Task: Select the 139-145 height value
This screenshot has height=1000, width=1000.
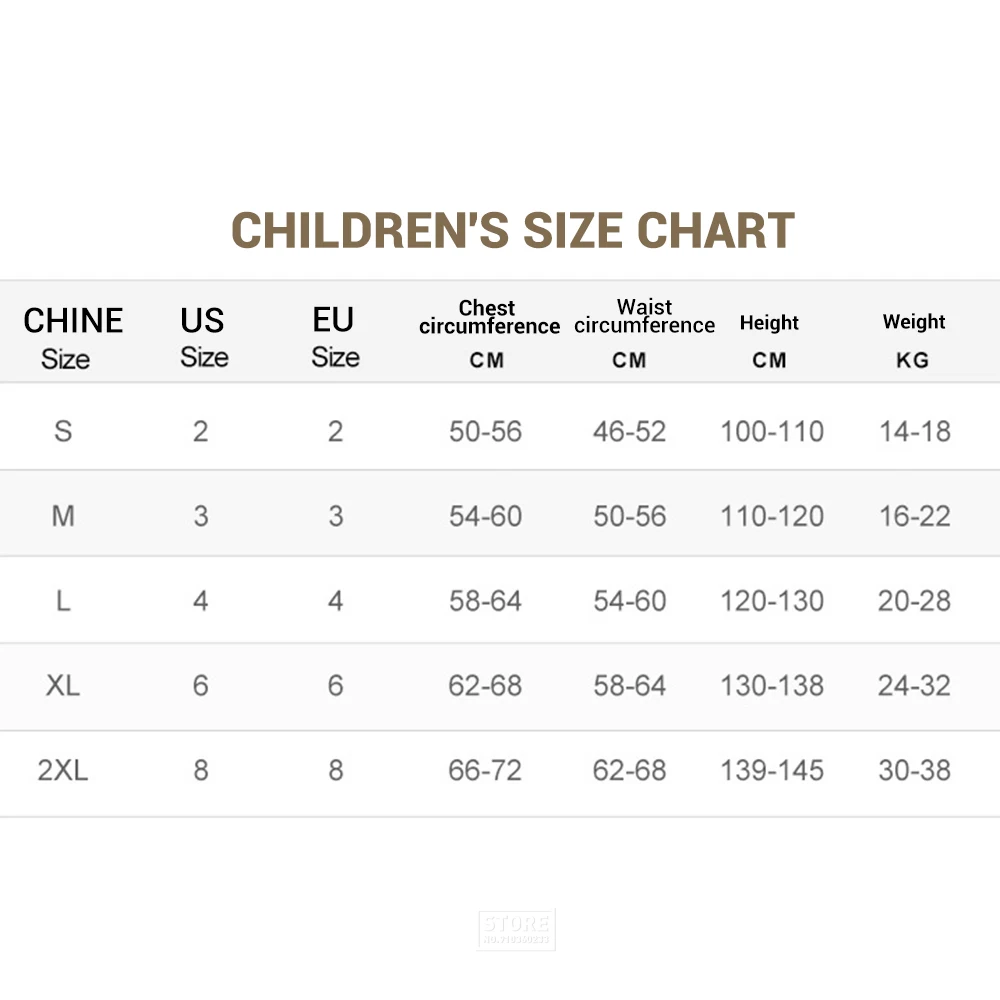Action: click(x=772, y=771)
